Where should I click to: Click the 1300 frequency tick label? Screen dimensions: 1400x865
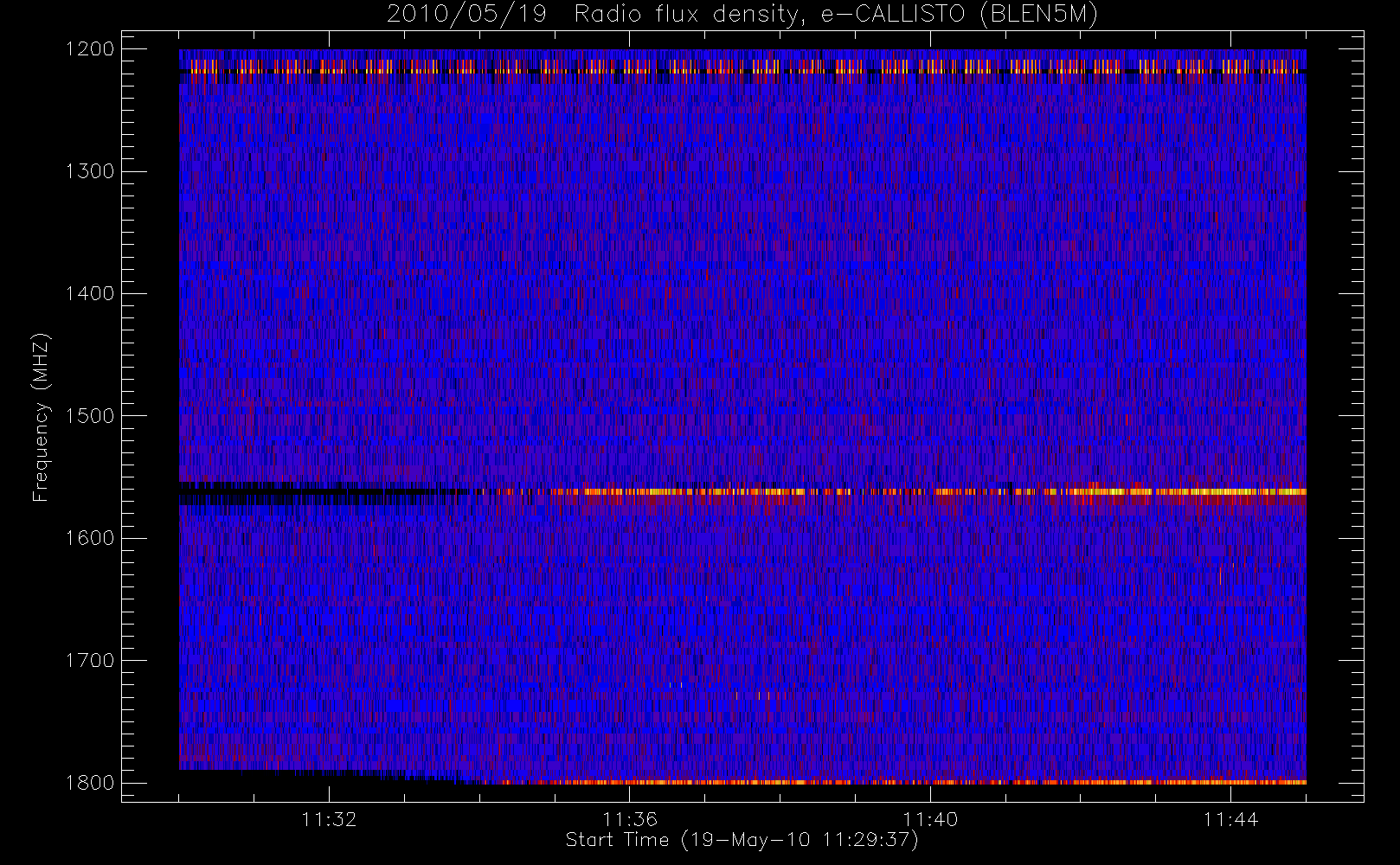(x=90, y=170)
